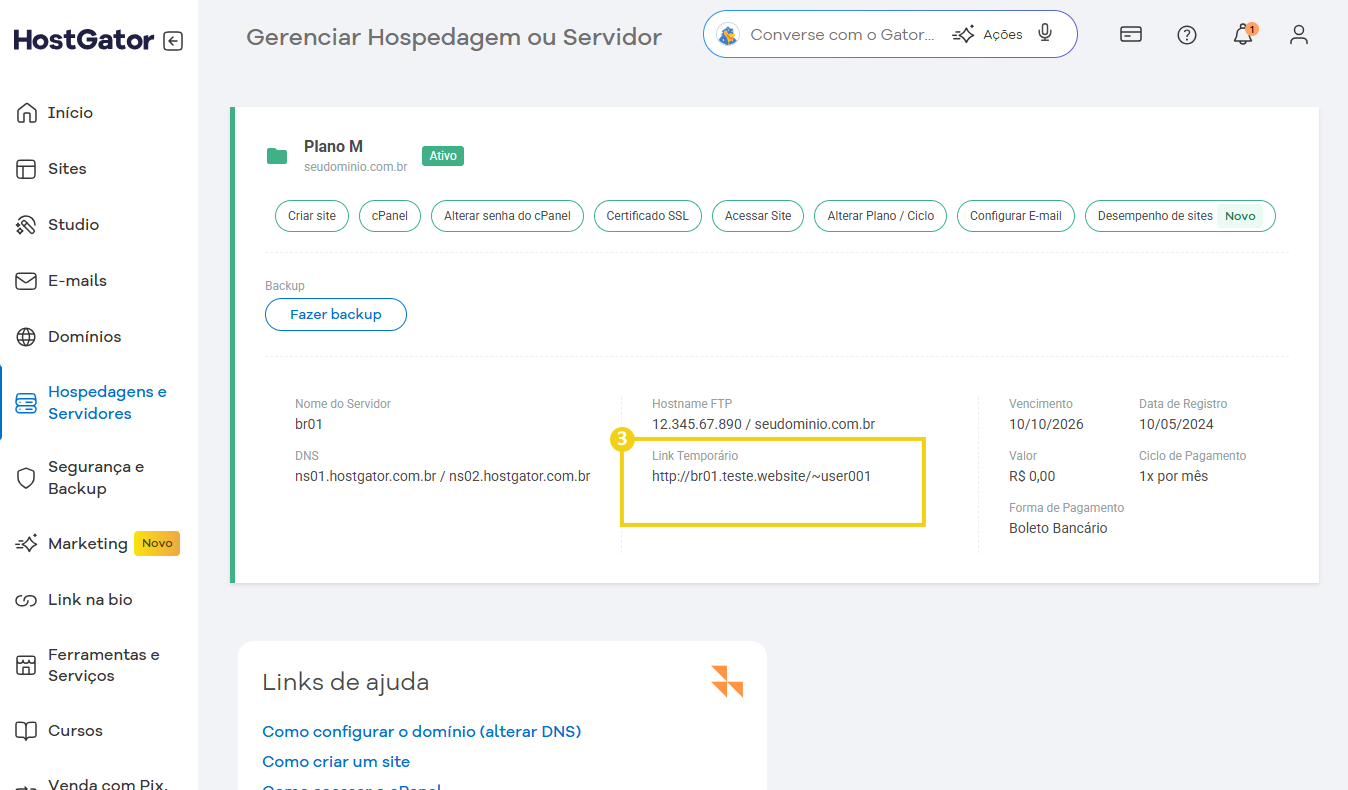The image size is (1348, 790).
Task: Open Como configurar o domínio link
Action: [x=421, y=731]
